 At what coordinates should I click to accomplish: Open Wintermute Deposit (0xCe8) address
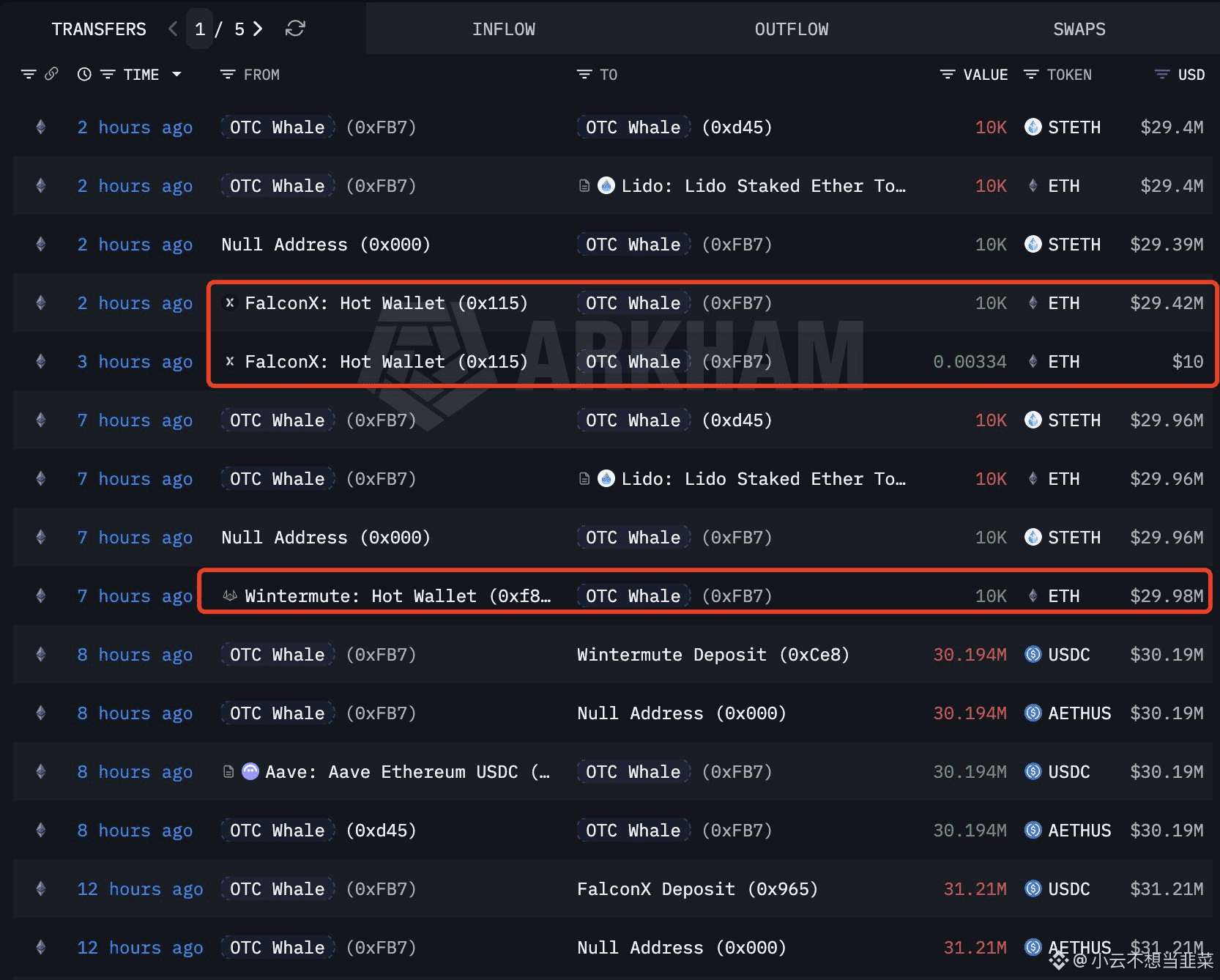tap(713, 655)
